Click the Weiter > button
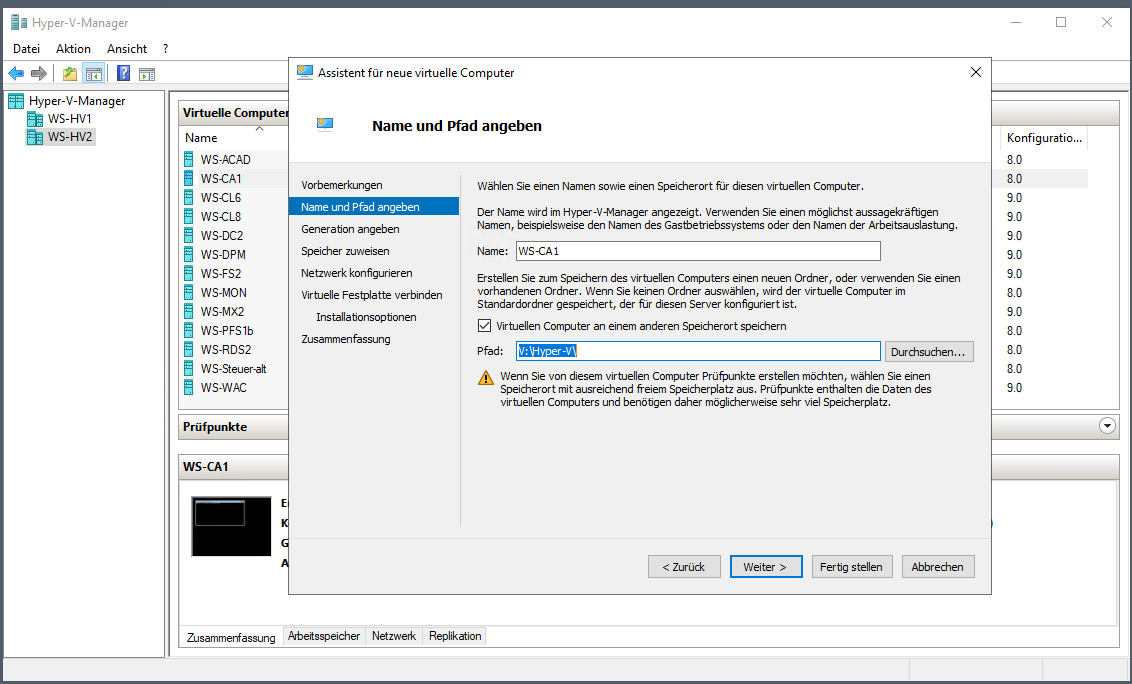Screen dimensions: 1132x684 (766, 567)
